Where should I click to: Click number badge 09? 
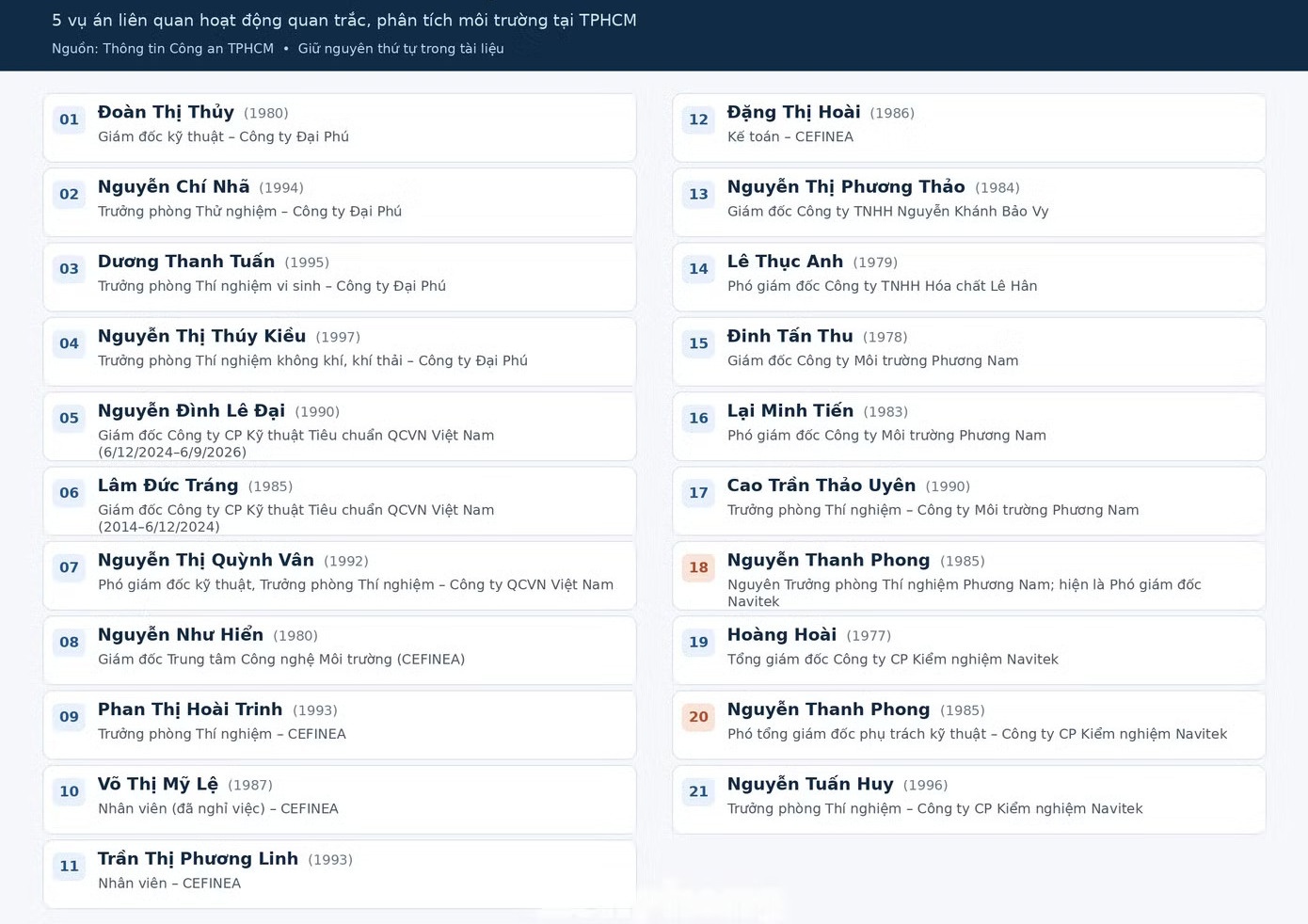[70, 717]
